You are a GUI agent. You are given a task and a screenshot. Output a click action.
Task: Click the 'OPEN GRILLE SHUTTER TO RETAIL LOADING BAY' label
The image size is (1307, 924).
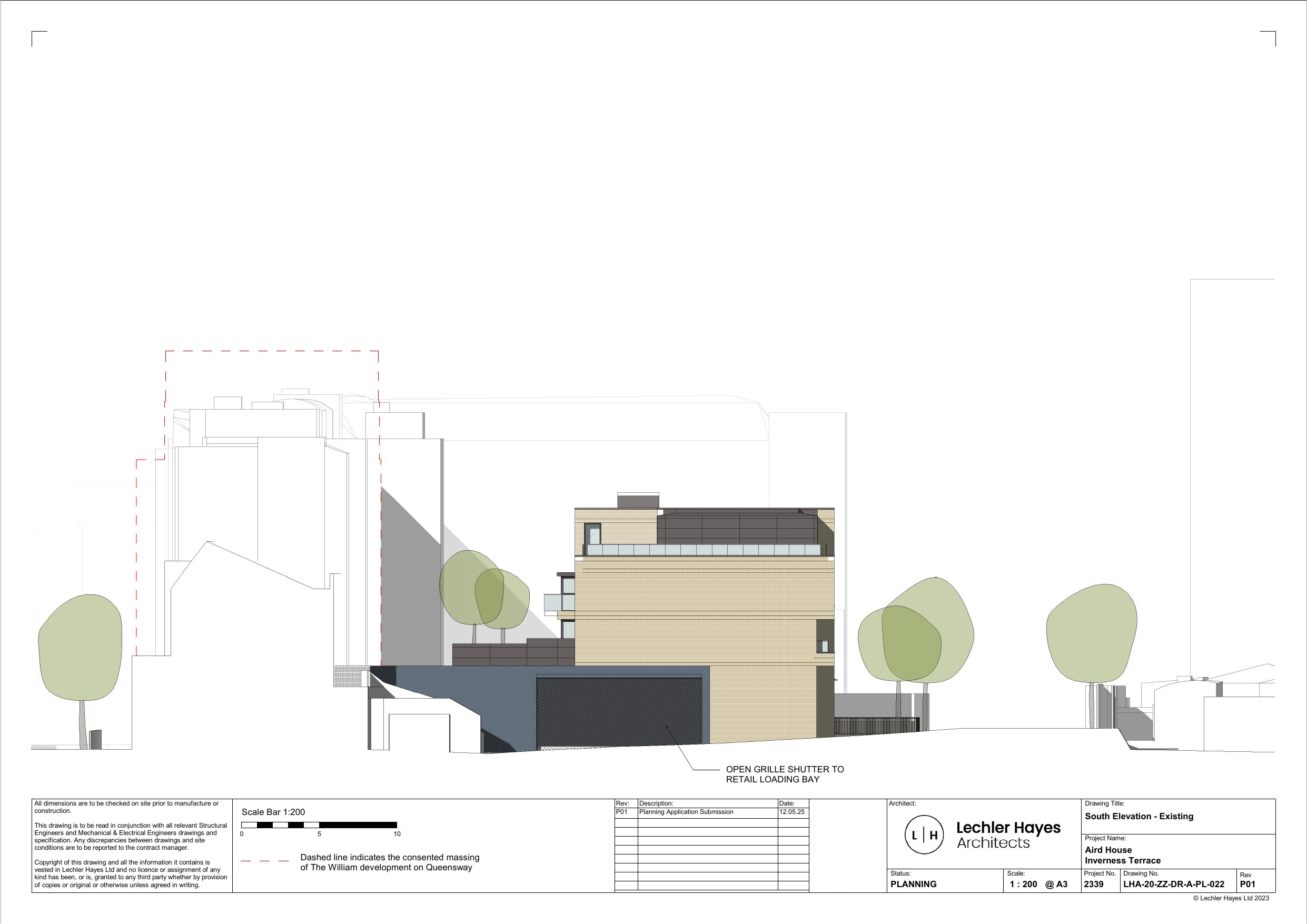pos(784,774)
